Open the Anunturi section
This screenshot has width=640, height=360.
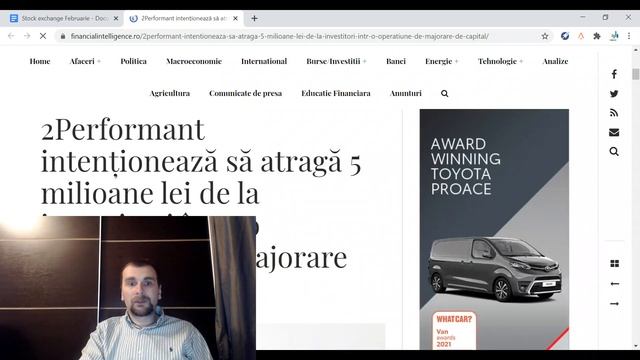tap(406, 93)
